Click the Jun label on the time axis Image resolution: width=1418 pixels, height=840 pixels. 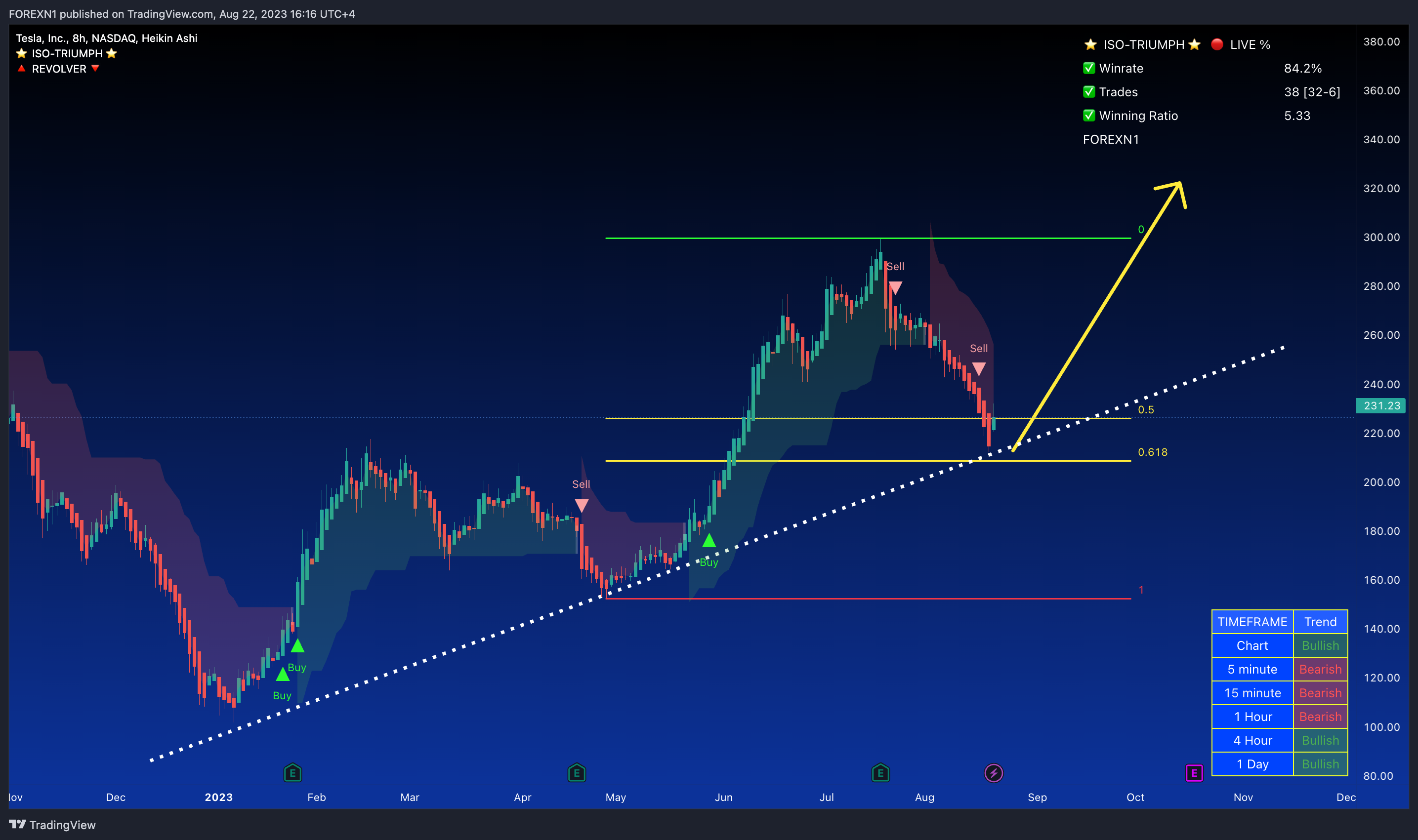coord(723,797)
